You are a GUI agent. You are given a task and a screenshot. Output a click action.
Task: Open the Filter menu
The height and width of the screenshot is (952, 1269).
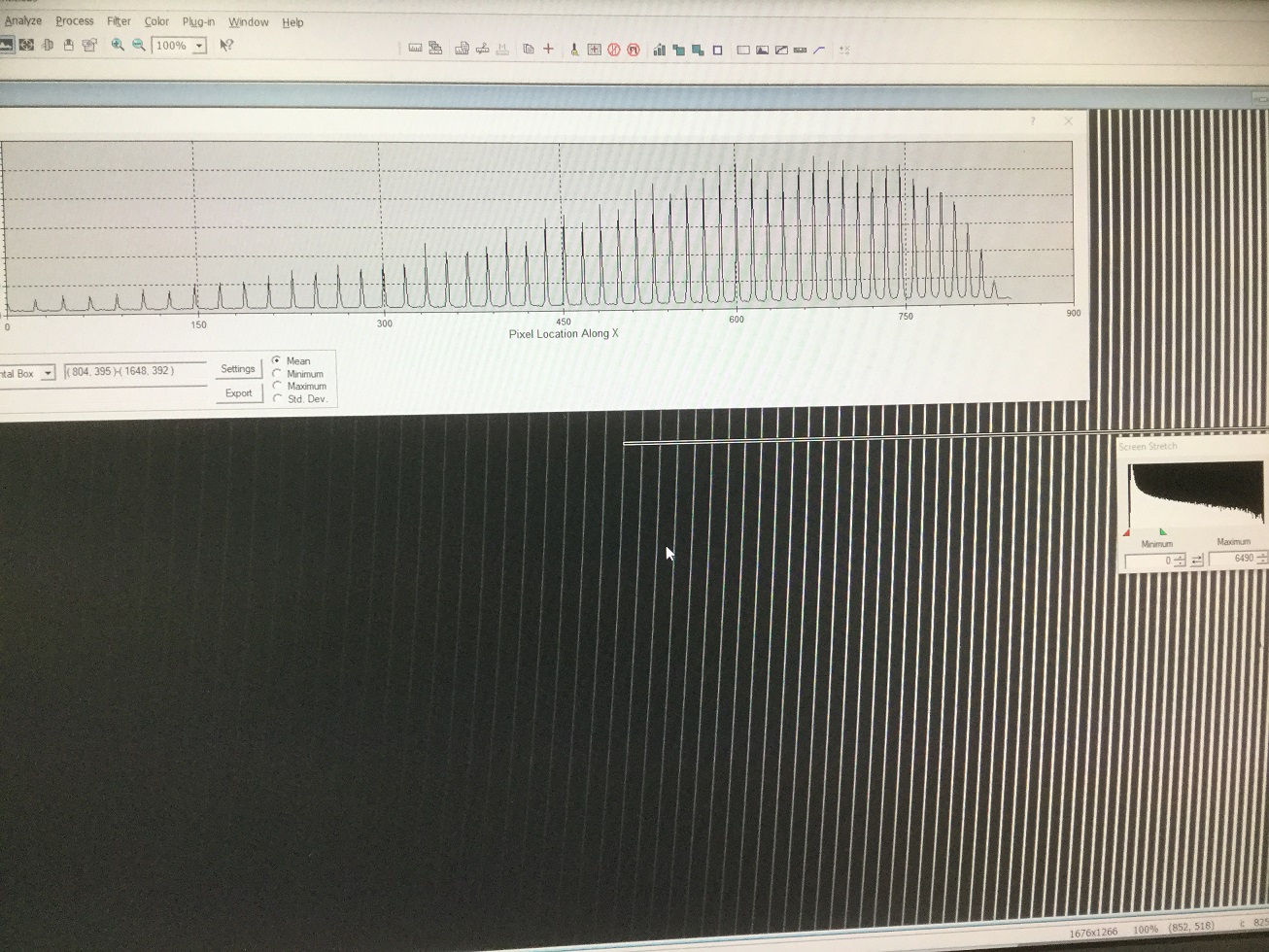tap(119, 21)
